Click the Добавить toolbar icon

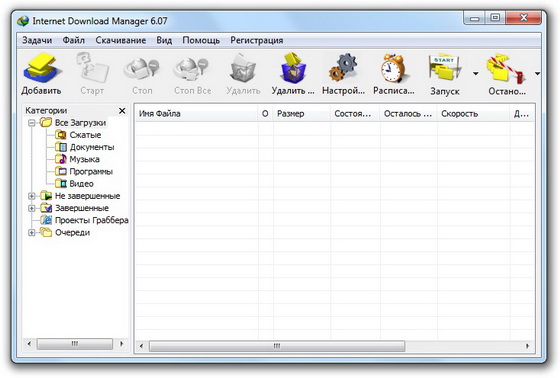[41, 68]
